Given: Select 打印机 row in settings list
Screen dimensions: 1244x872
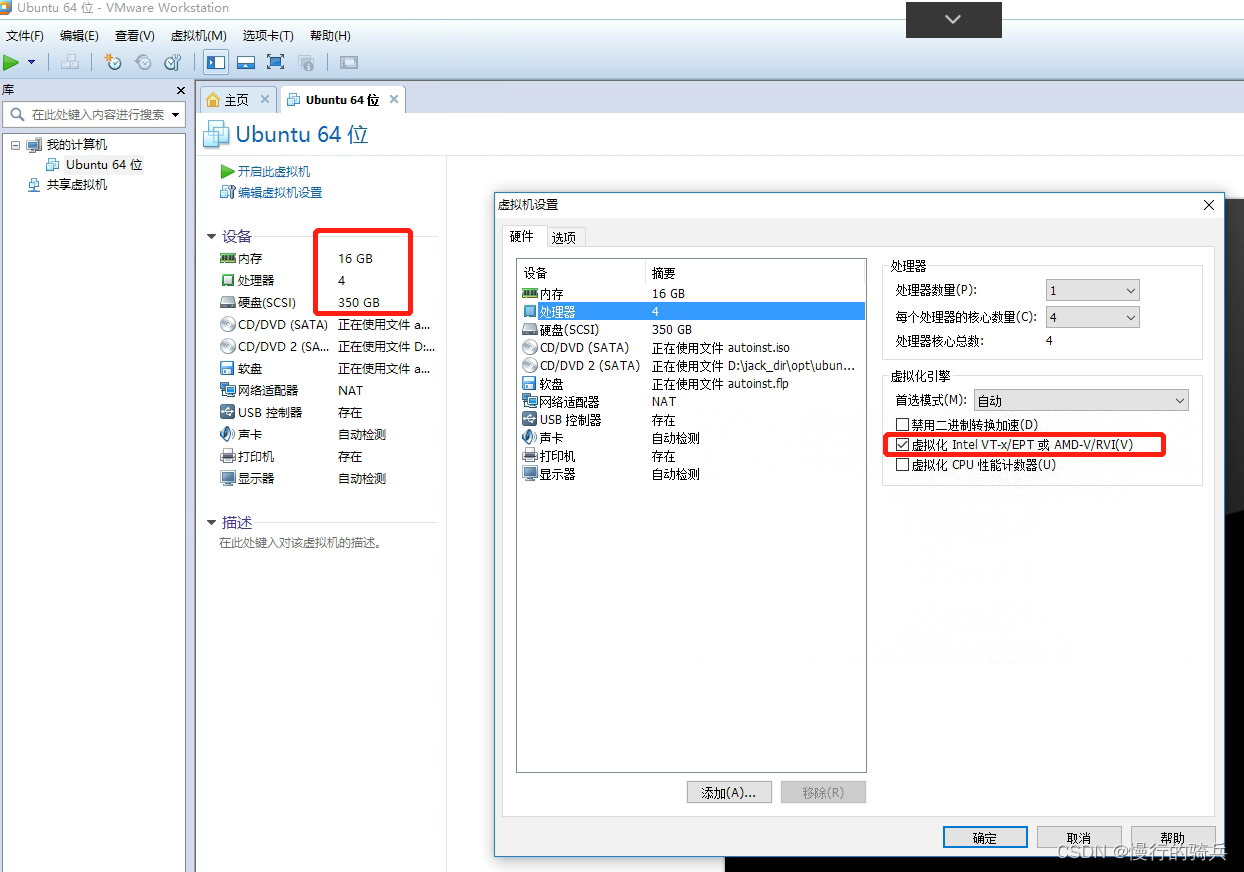Looking at the screenshot, I should [x=691, y=456].
